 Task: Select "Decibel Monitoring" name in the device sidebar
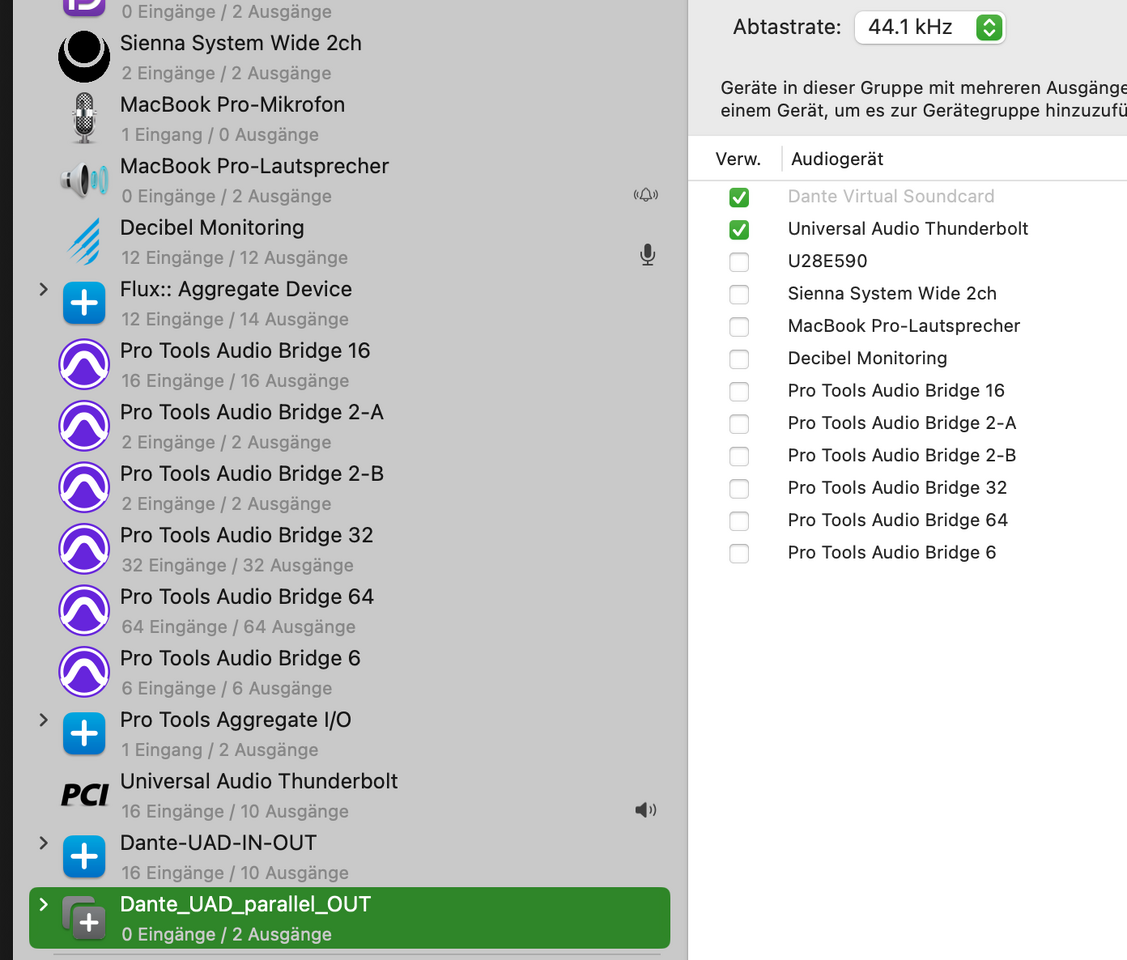click(x=212, y=228)
